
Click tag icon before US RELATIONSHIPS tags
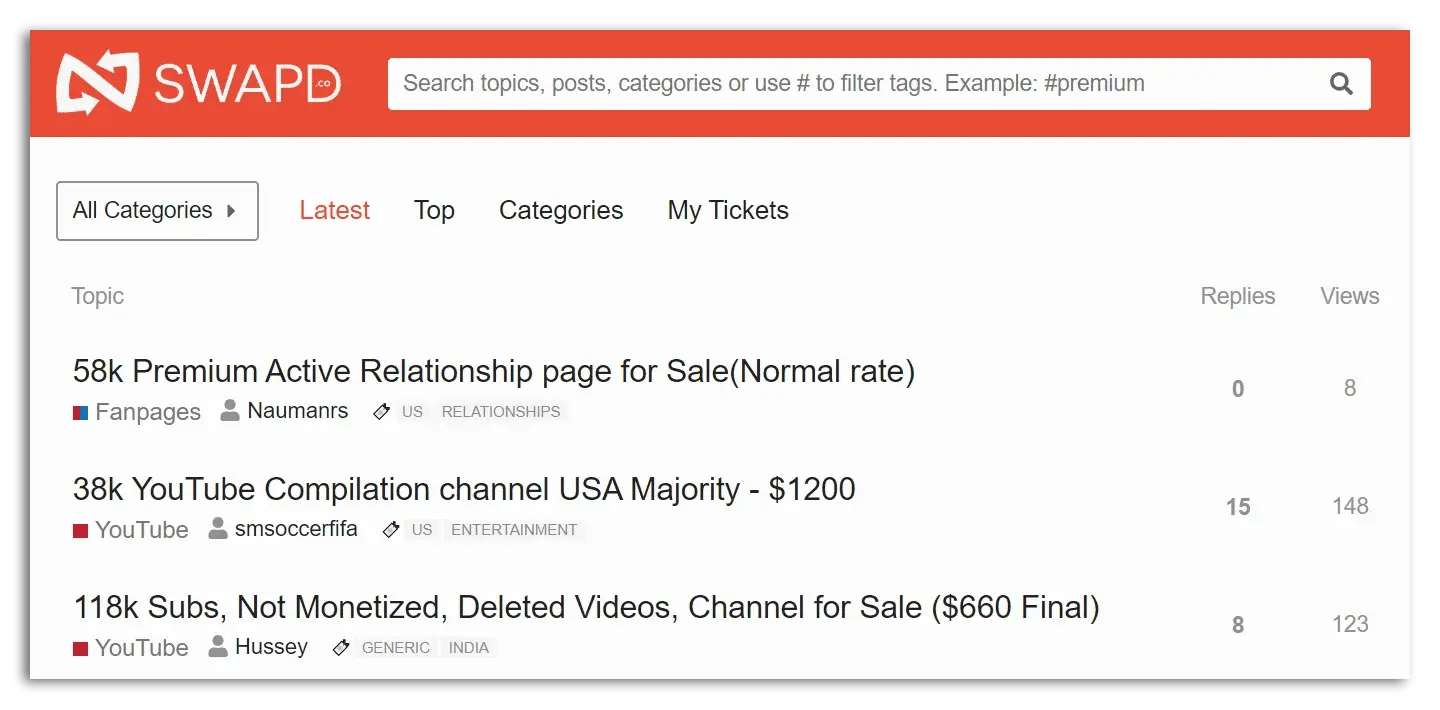pos(381,412)
